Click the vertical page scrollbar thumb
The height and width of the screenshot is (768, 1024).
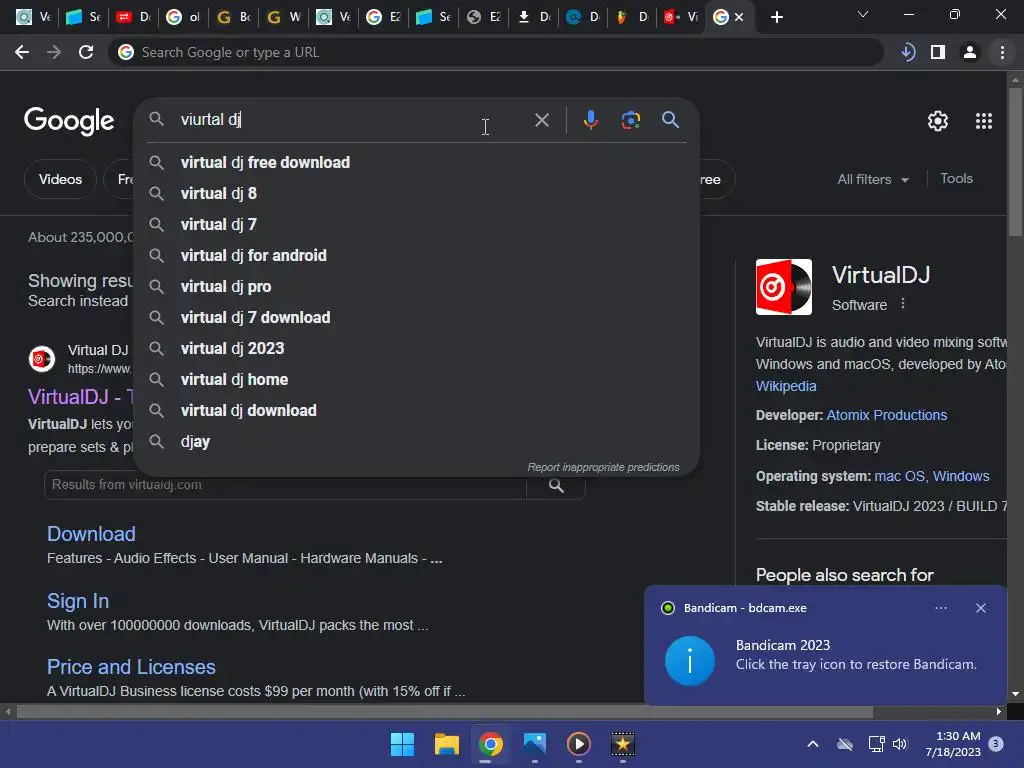point(1015,161)
